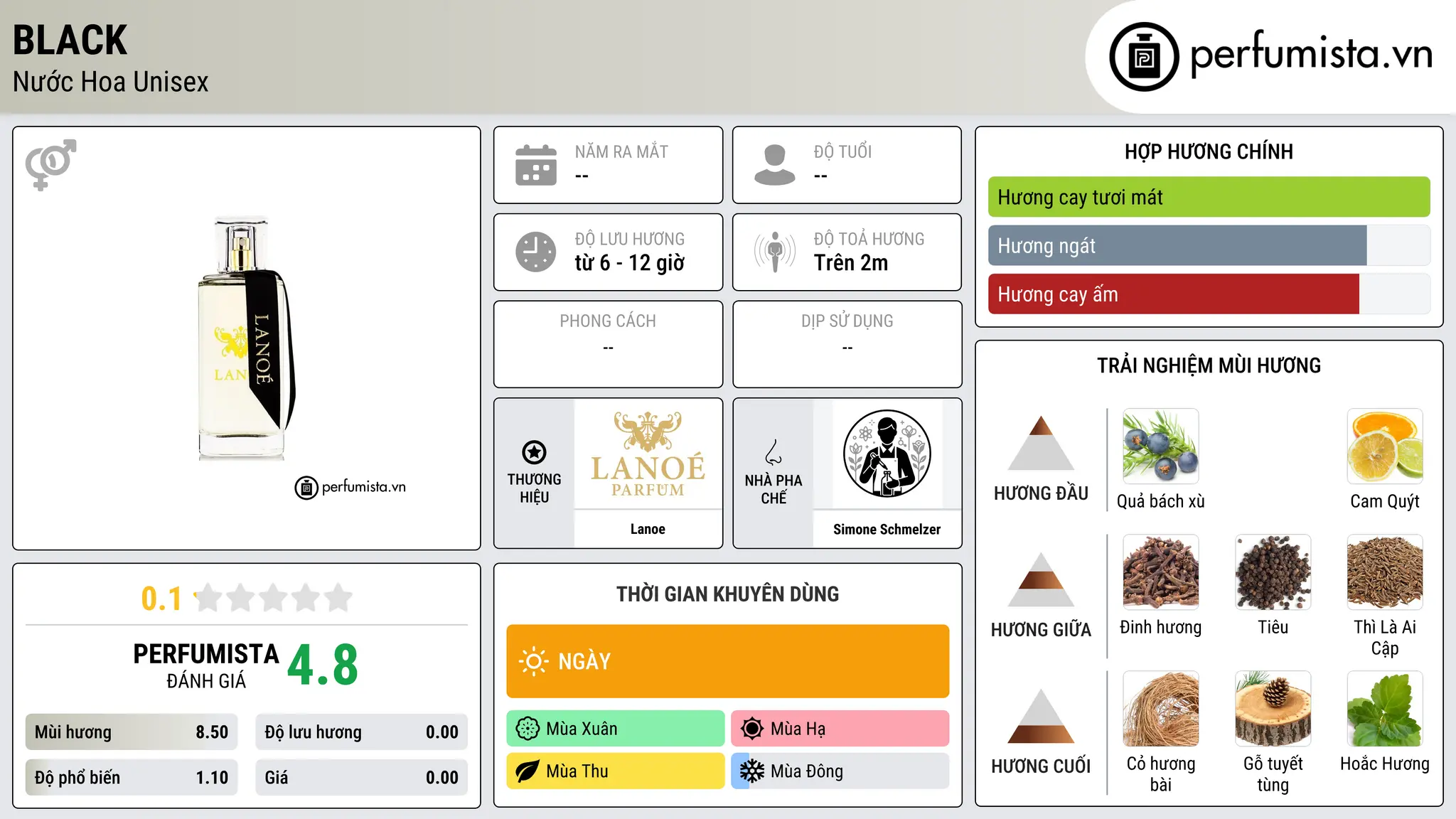Select the Hoắc Hương leaf image
1456x819 pixels.
pyautogui.click(x=1385, y=709)
